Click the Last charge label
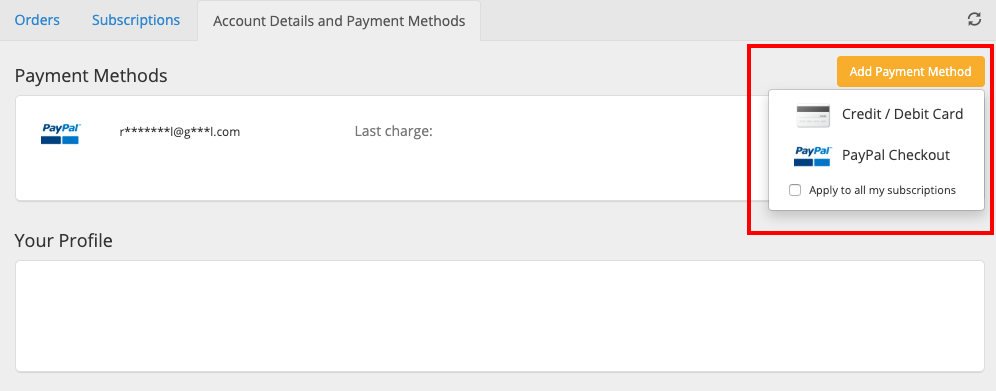The image size is (996, 391). (393, 131)
